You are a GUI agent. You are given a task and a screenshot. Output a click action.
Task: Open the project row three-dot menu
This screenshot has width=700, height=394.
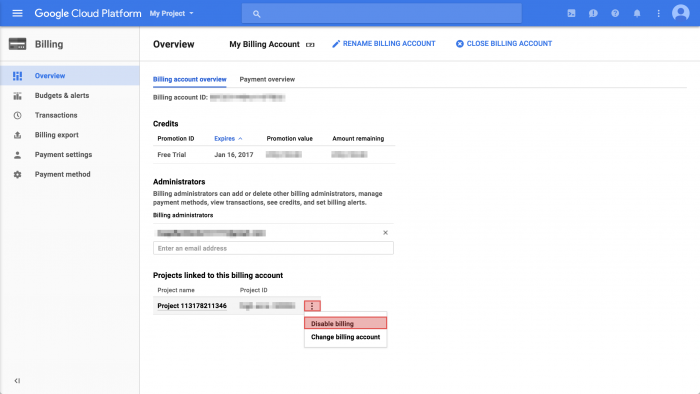click(312, 306)
